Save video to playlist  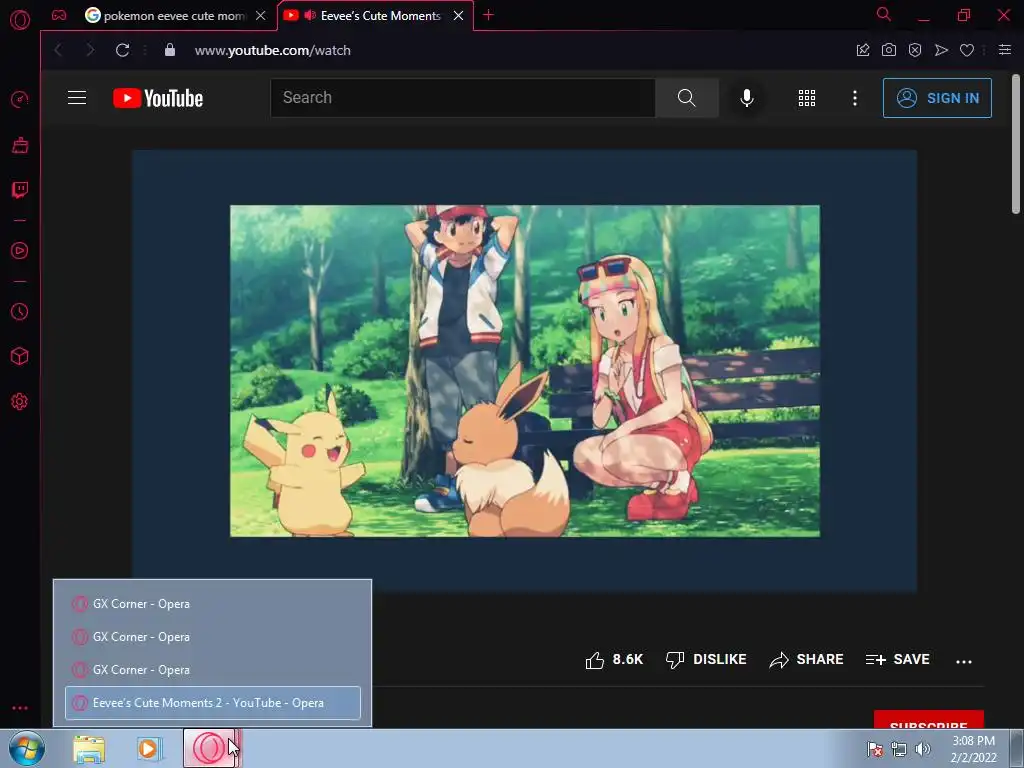(x=897, y=660)
